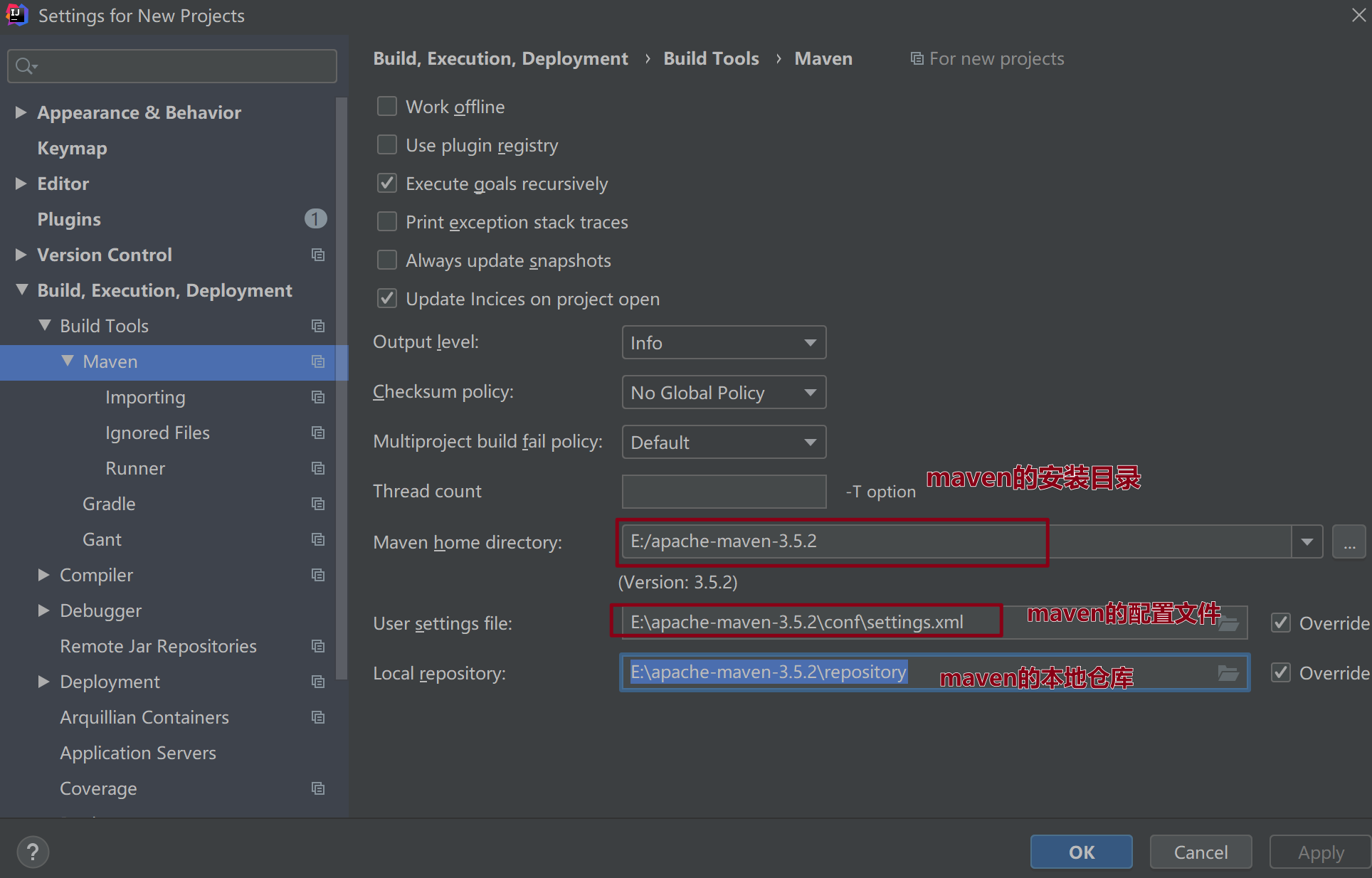Image resolution: width=1372 pixels, height=878 pixels.
Task: Click the project-level icon beside Compiler
Action: [318, 575]
